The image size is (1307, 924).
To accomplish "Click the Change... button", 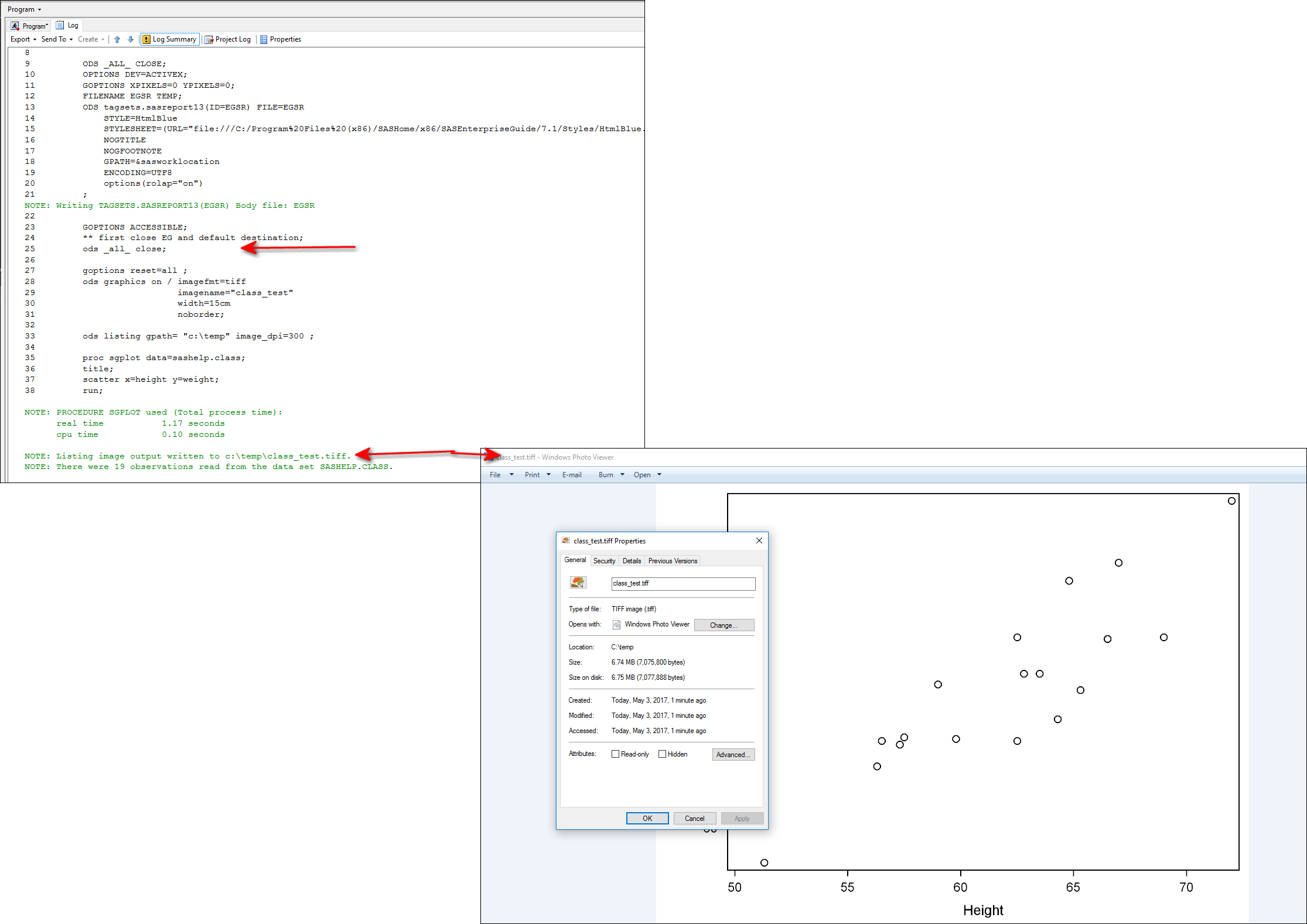I will (x=724, y=625).
